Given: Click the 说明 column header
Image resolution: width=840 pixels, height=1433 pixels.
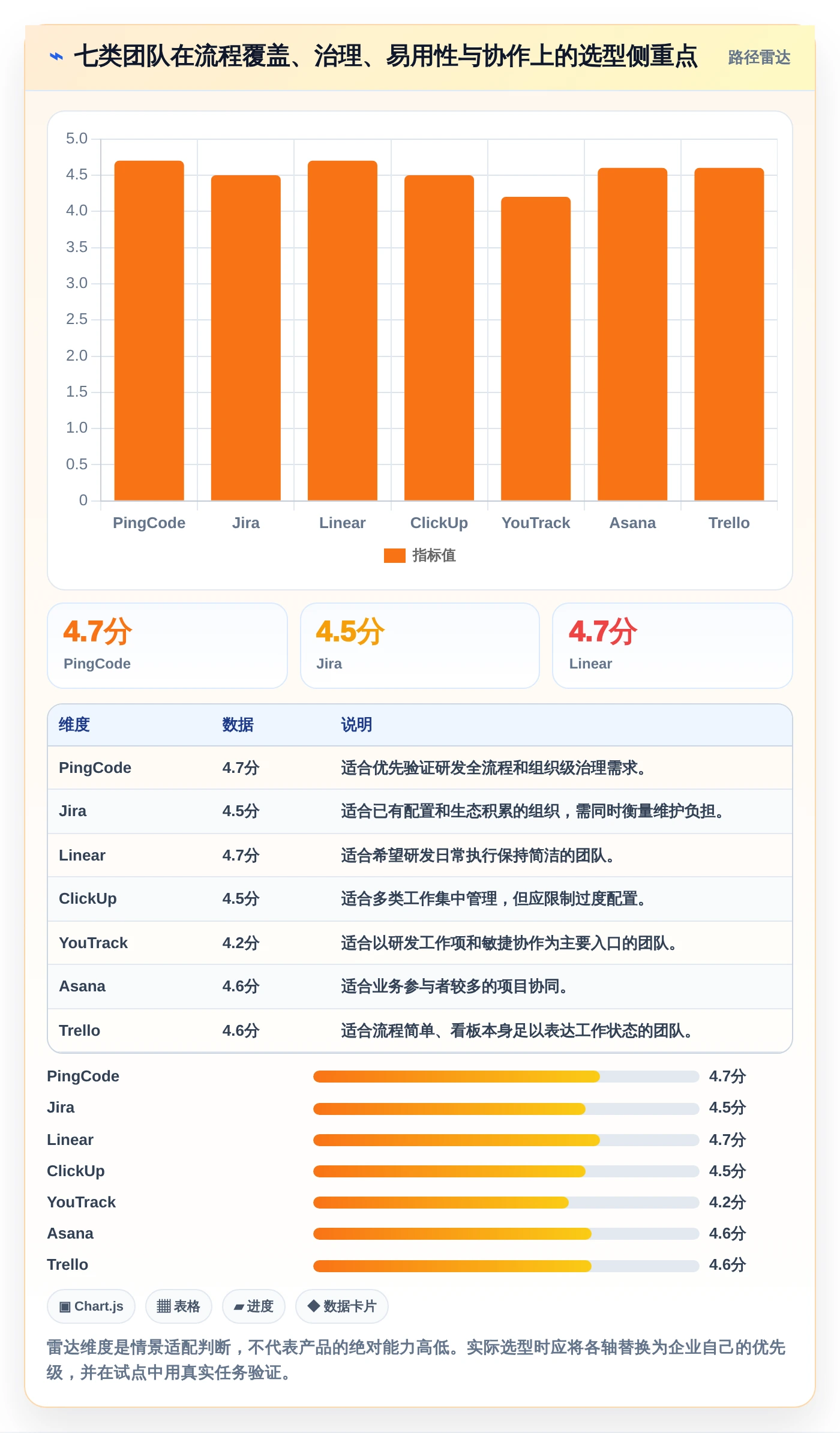Looking at the screenshot, I should [x=357, y=724].
